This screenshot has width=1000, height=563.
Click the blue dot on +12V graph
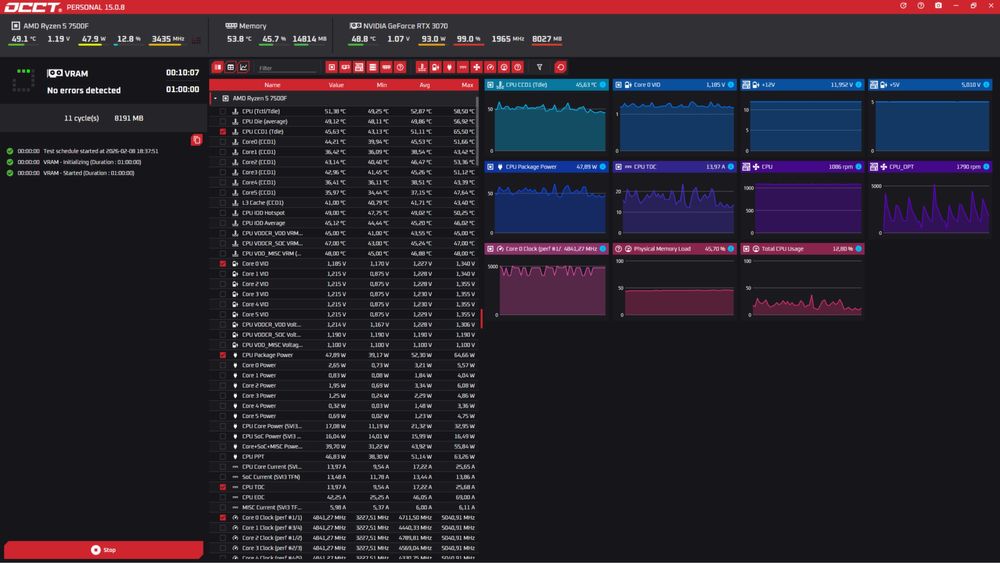(858, 85)
